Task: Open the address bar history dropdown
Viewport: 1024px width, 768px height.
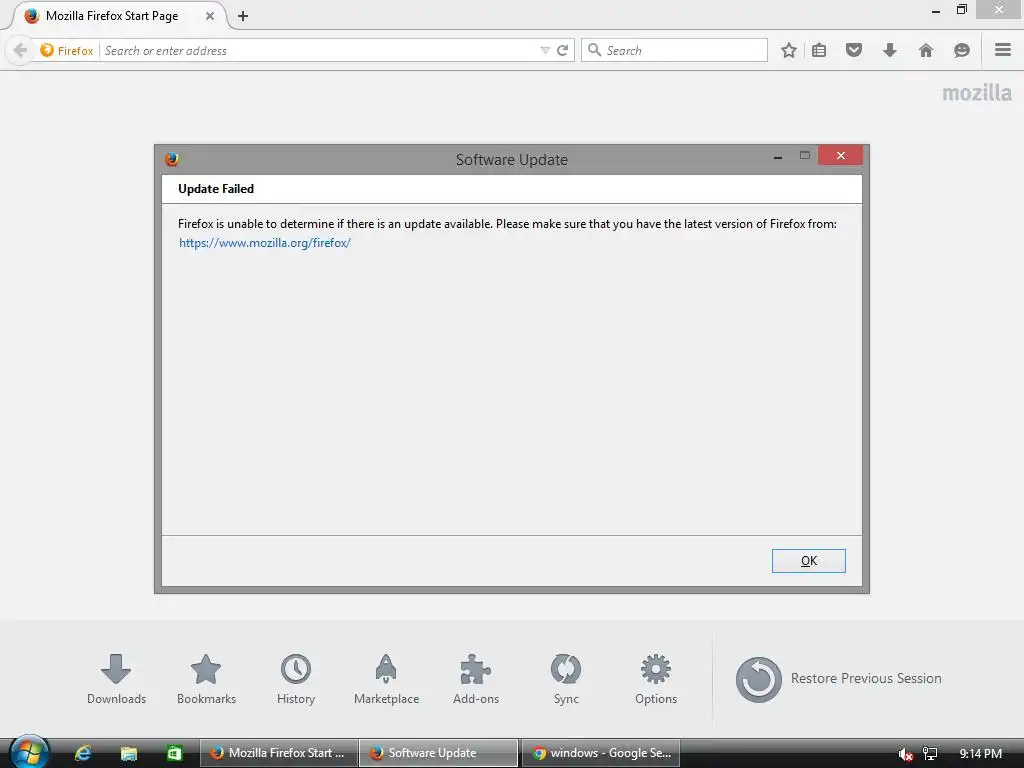Action: (x=545, y=50)
